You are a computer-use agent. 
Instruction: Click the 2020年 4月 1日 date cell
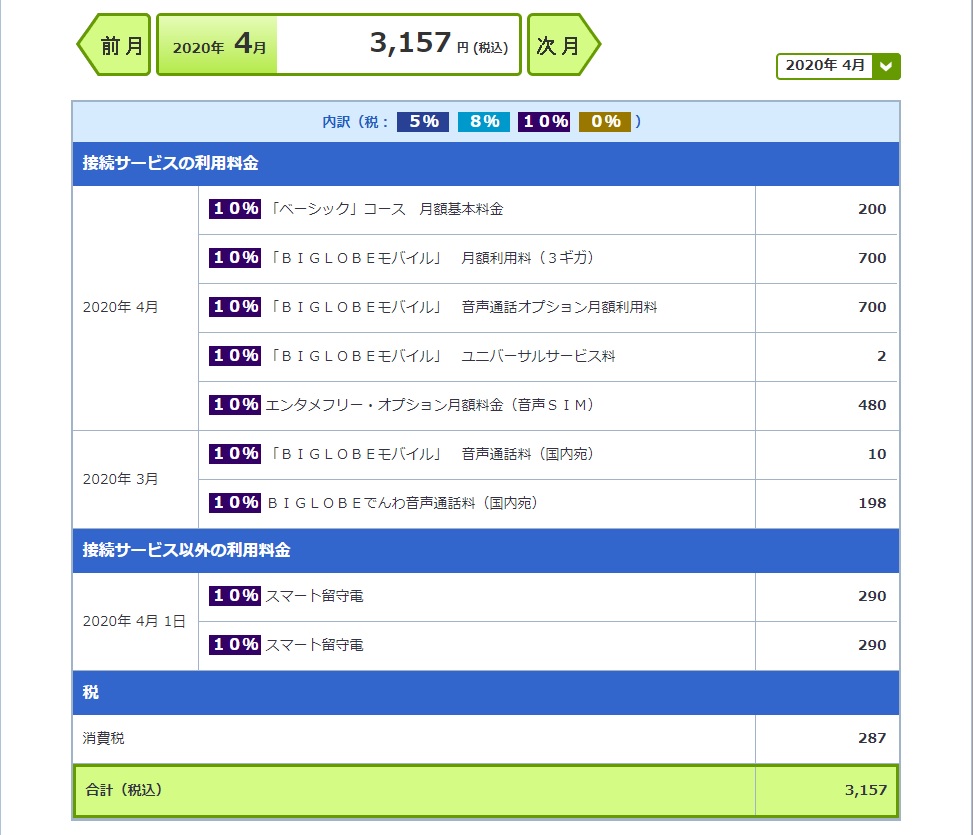[134, 622]
